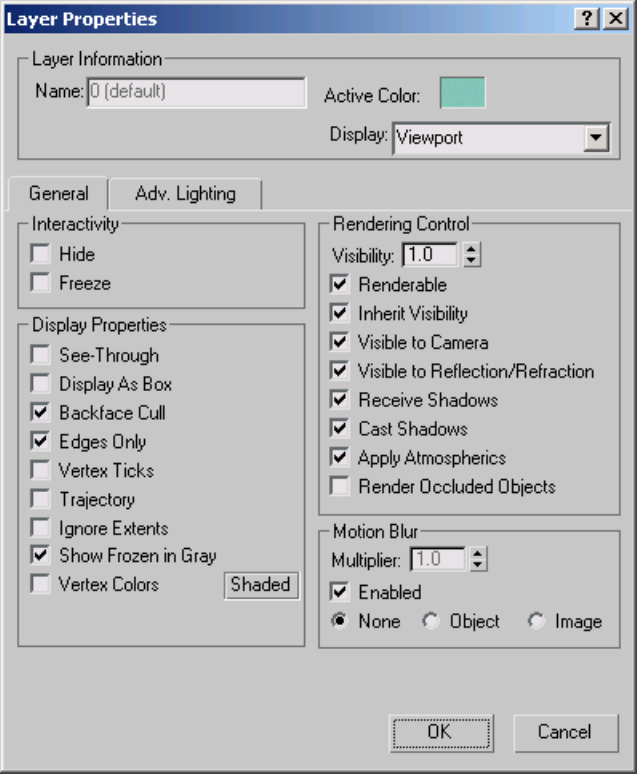
Task: Click the layer Name input field
Action: tap(196, 92)
